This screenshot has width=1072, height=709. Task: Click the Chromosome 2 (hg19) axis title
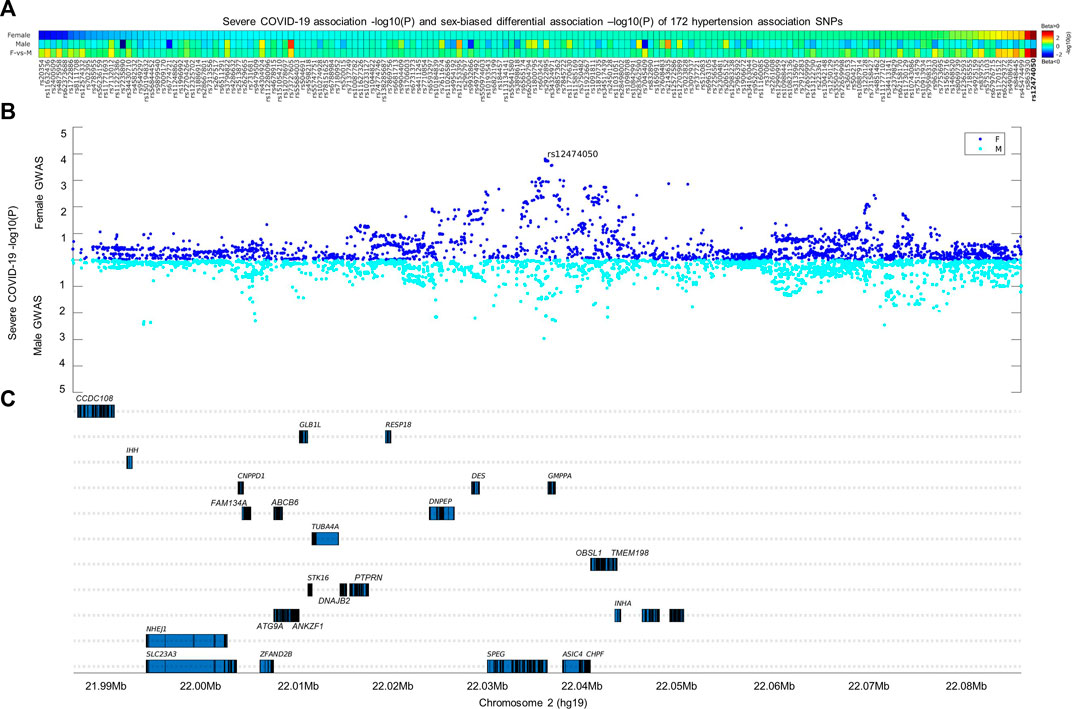pos(533,702)
